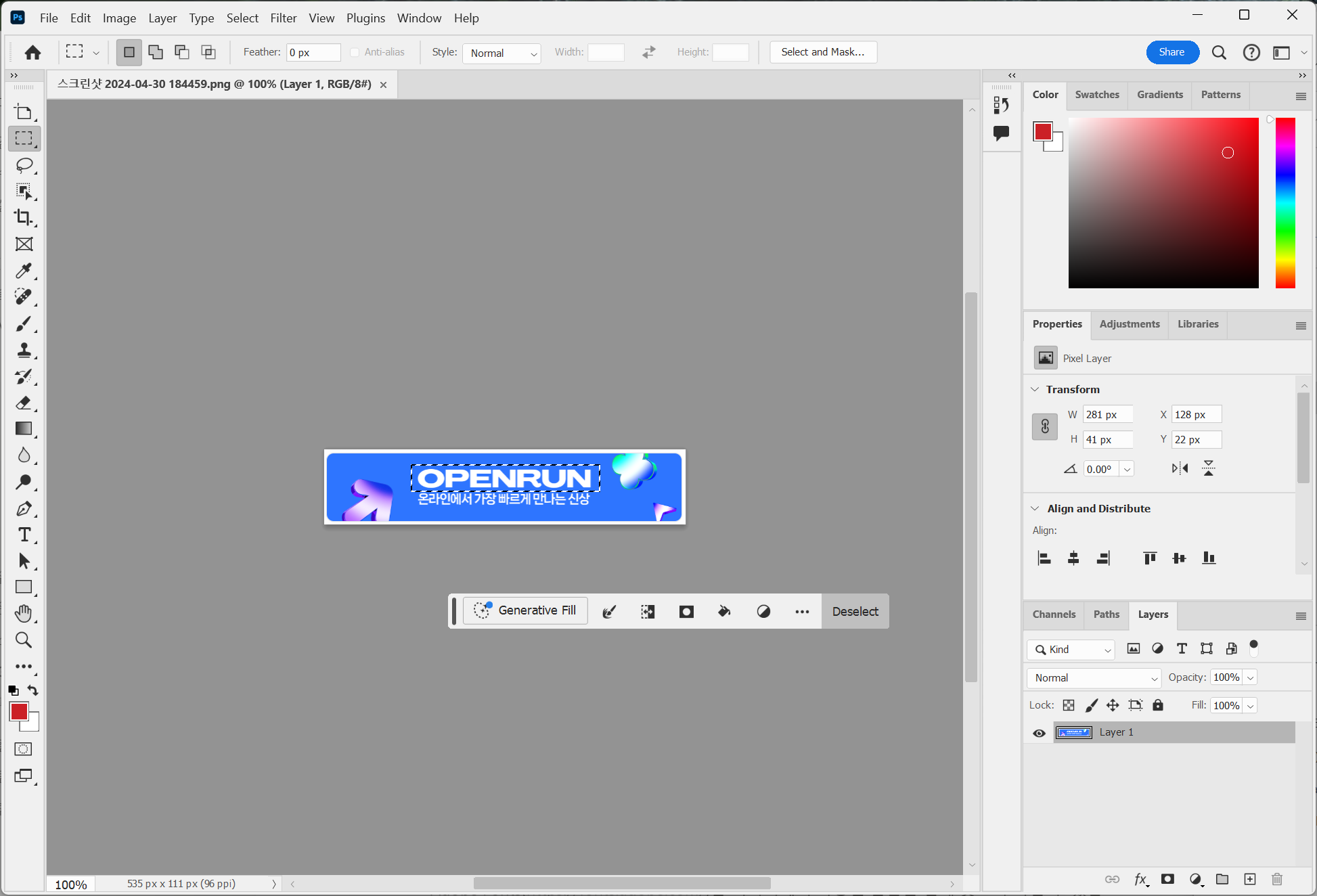Open the Filter menu
This screenshot has width=1317, height=896.
283,18
